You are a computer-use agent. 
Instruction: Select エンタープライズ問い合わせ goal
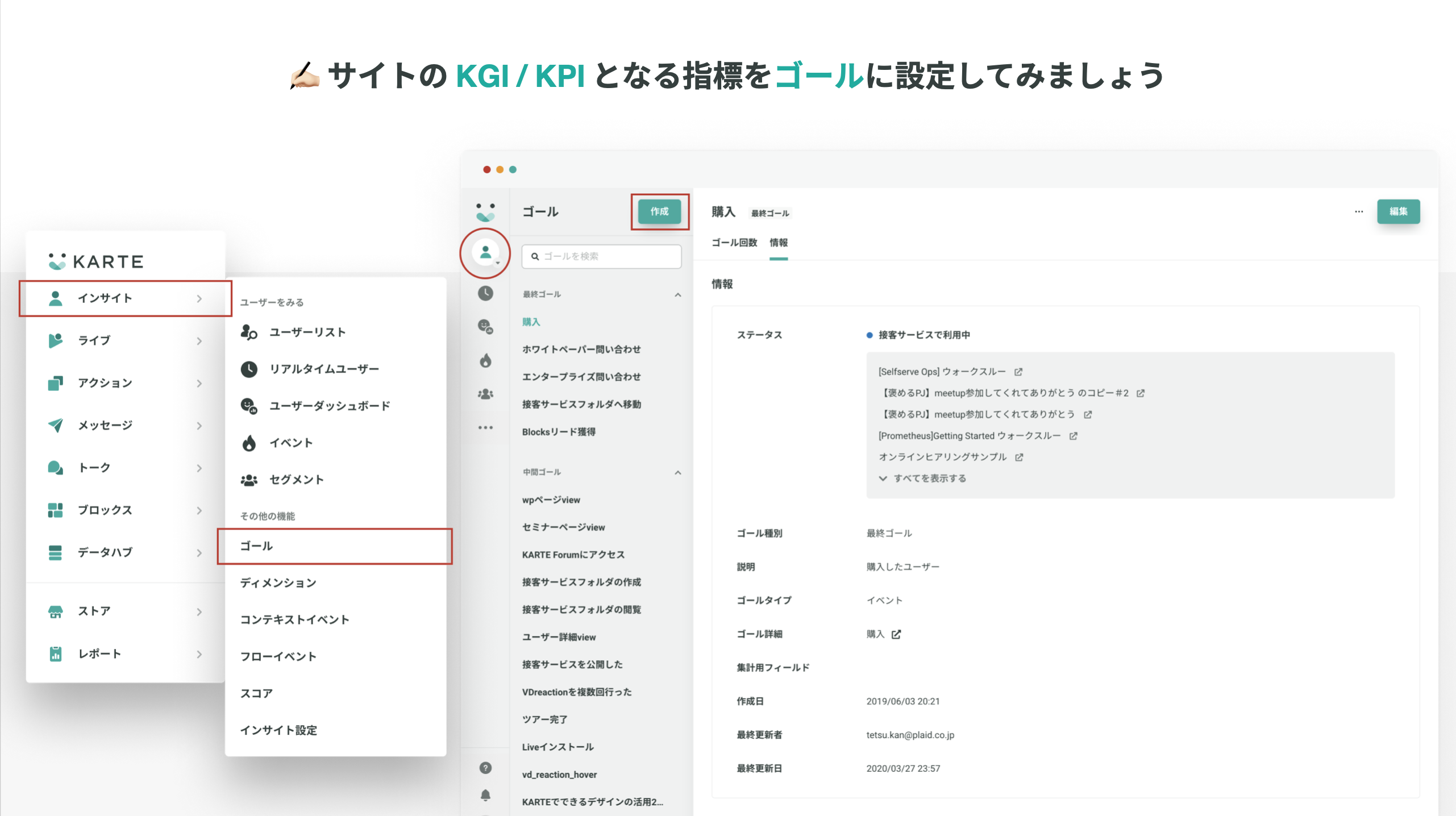click(x=581, y=376)
